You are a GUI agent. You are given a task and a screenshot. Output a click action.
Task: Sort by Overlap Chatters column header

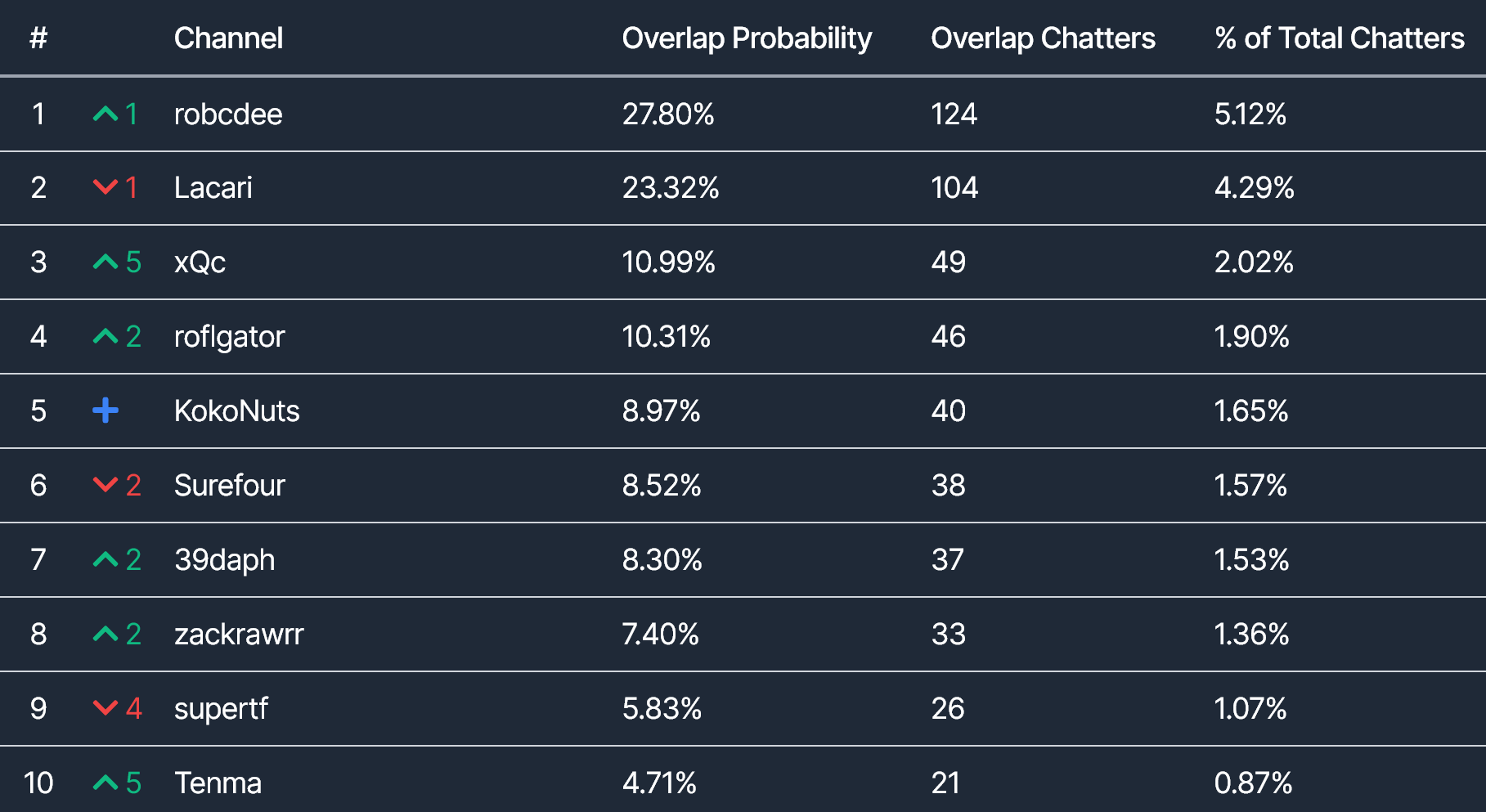[x=1043, y=38]
